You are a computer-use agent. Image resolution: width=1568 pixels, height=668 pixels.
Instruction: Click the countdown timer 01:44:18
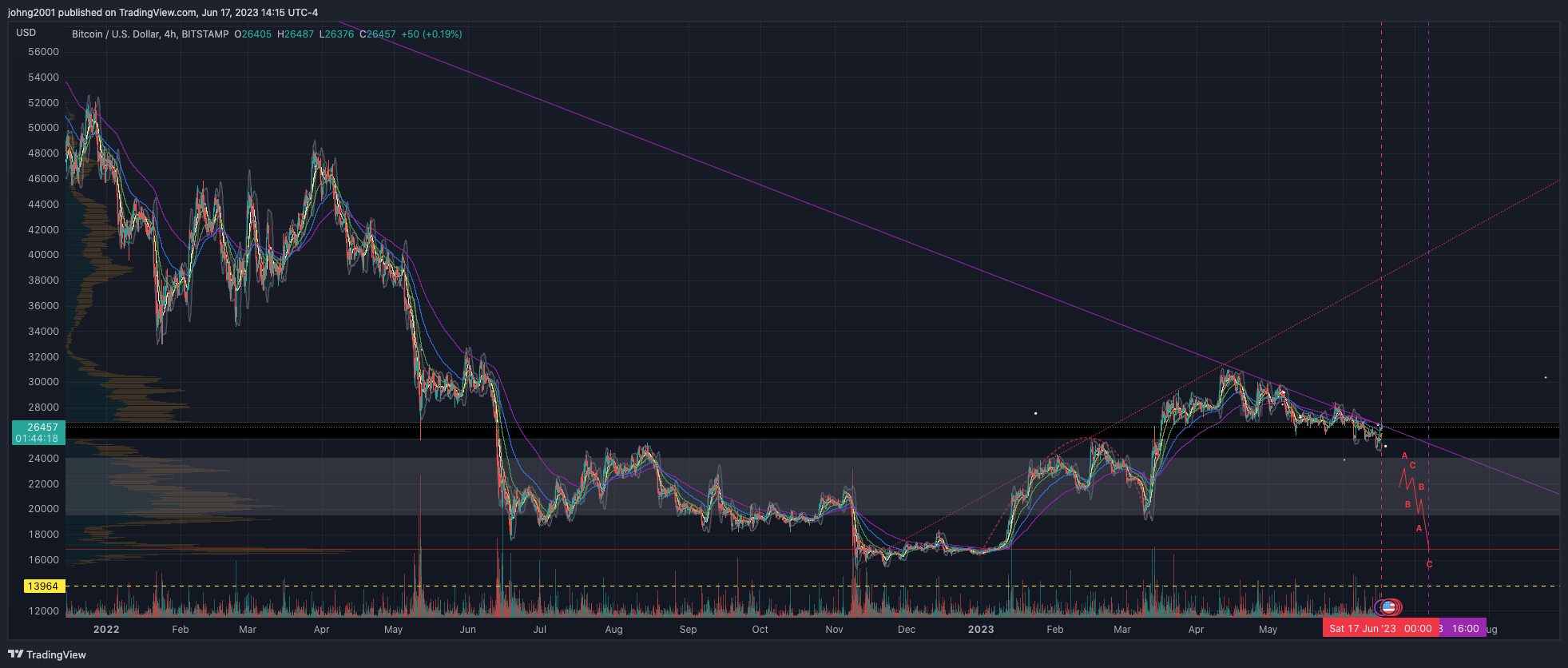coord(37,439)
